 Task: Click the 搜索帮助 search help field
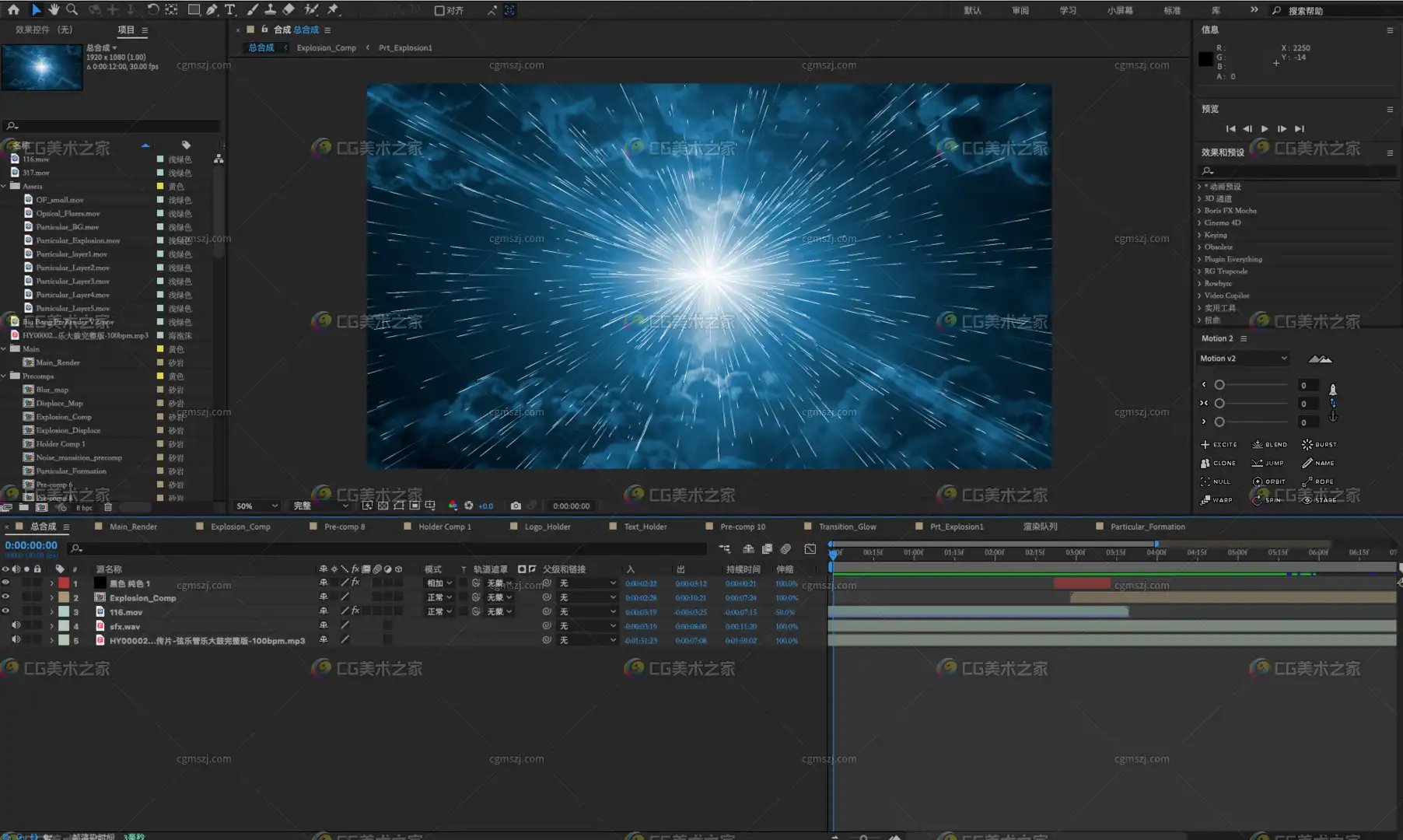point(1335,10)
